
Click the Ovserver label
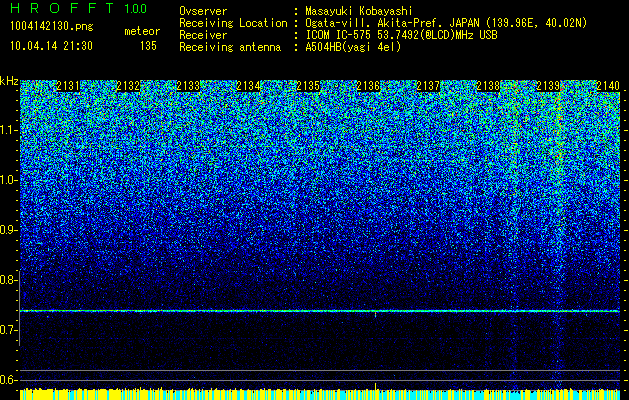coord(203,11)
